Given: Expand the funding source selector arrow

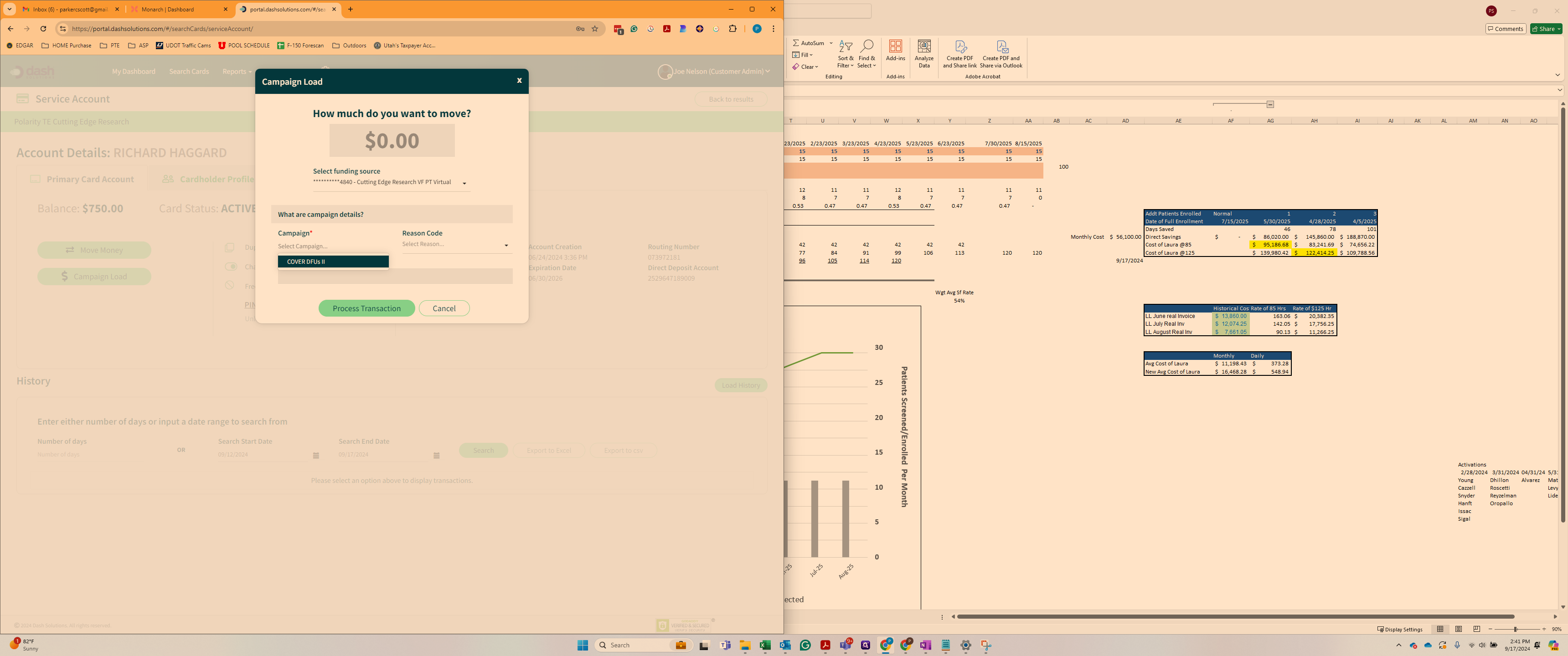Looking at the screenshot, I should point(464,183).
